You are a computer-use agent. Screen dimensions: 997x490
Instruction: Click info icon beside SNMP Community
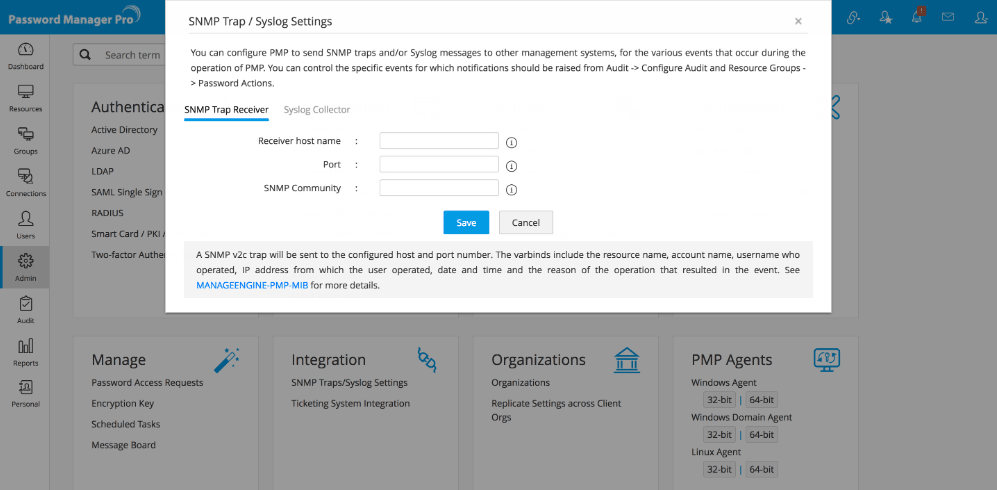[x=511, y=189]
